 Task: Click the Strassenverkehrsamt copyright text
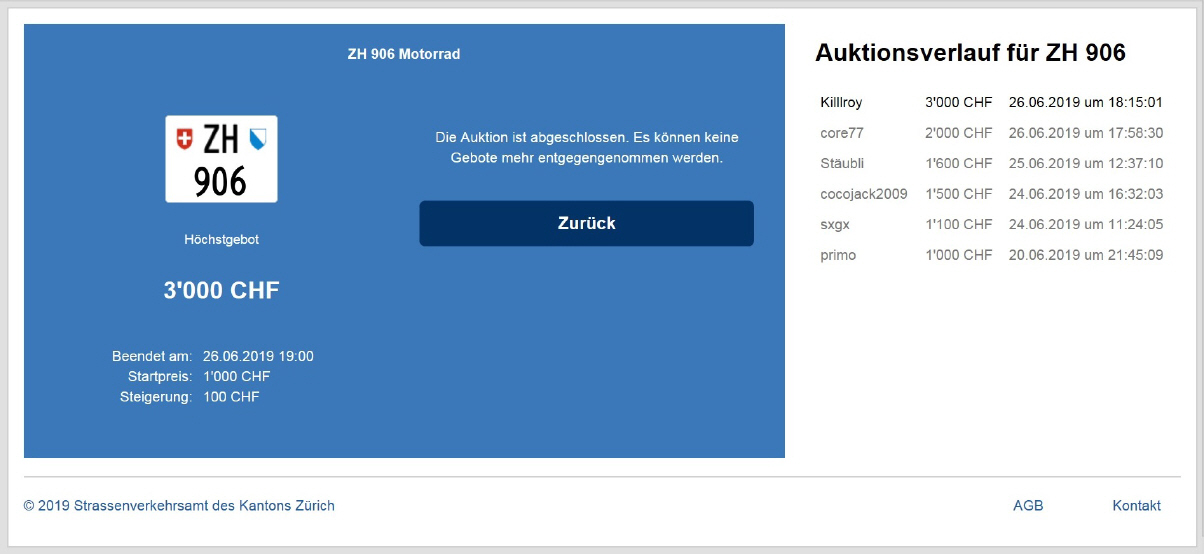click(179, 506)
